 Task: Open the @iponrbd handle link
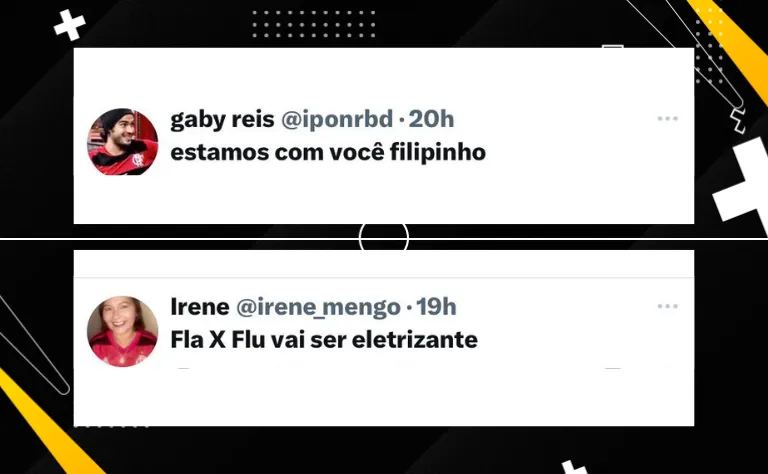(337, 119)
